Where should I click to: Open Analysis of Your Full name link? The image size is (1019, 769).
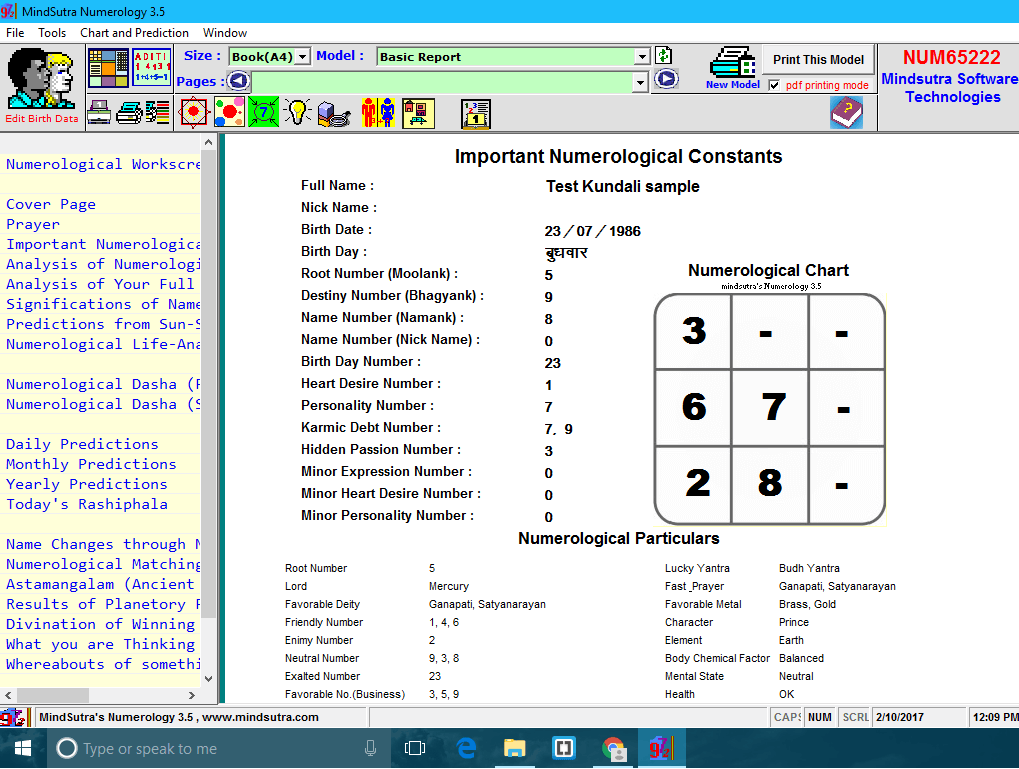[100, 284]
